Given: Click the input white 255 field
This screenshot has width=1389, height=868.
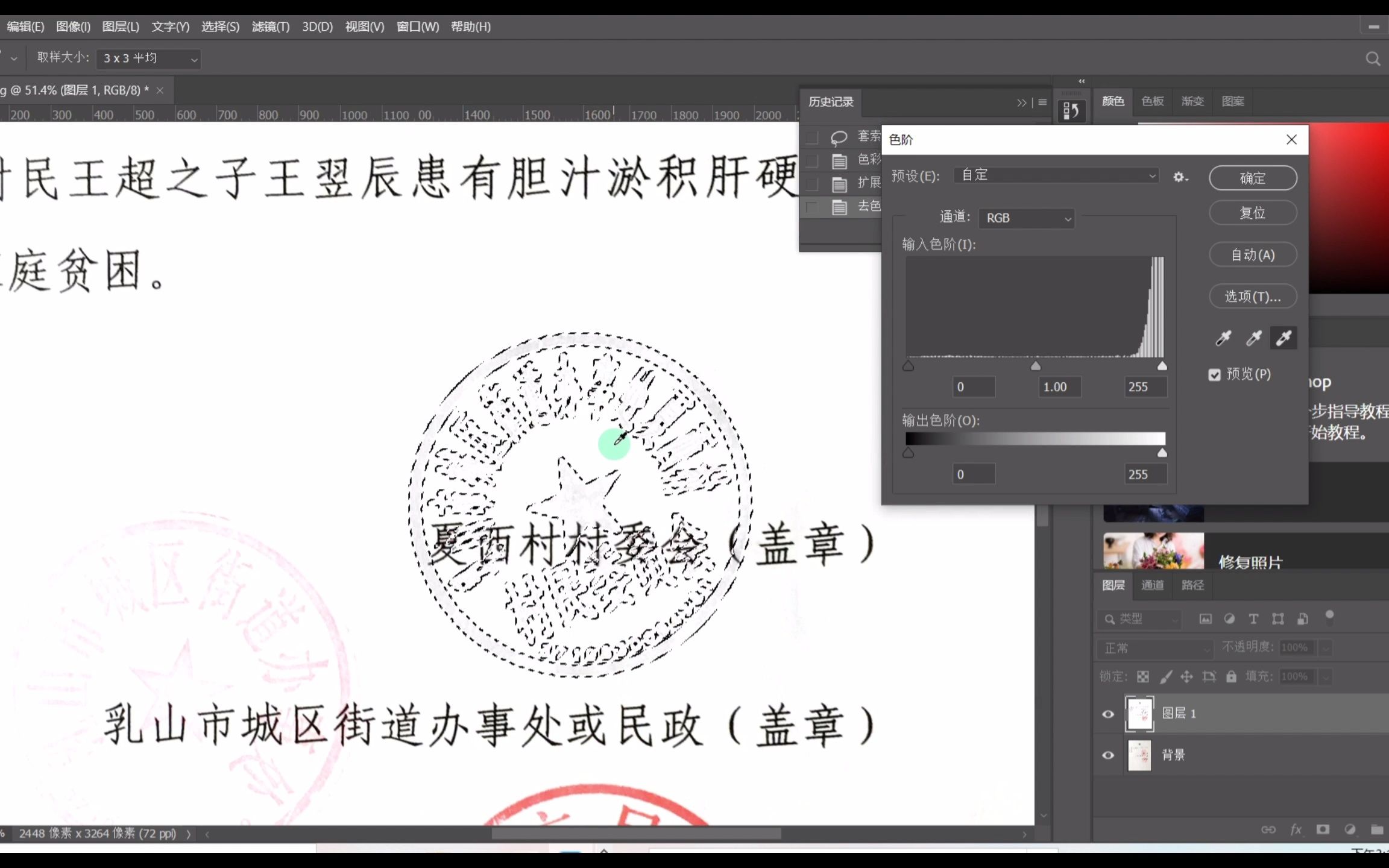Looking at the screenshot, I should click(x=1145, y=387).
